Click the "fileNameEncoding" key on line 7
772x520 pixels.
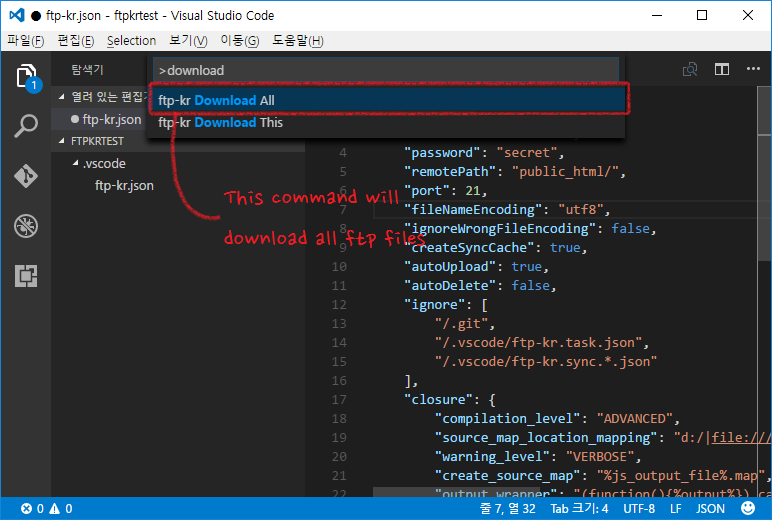473,210
